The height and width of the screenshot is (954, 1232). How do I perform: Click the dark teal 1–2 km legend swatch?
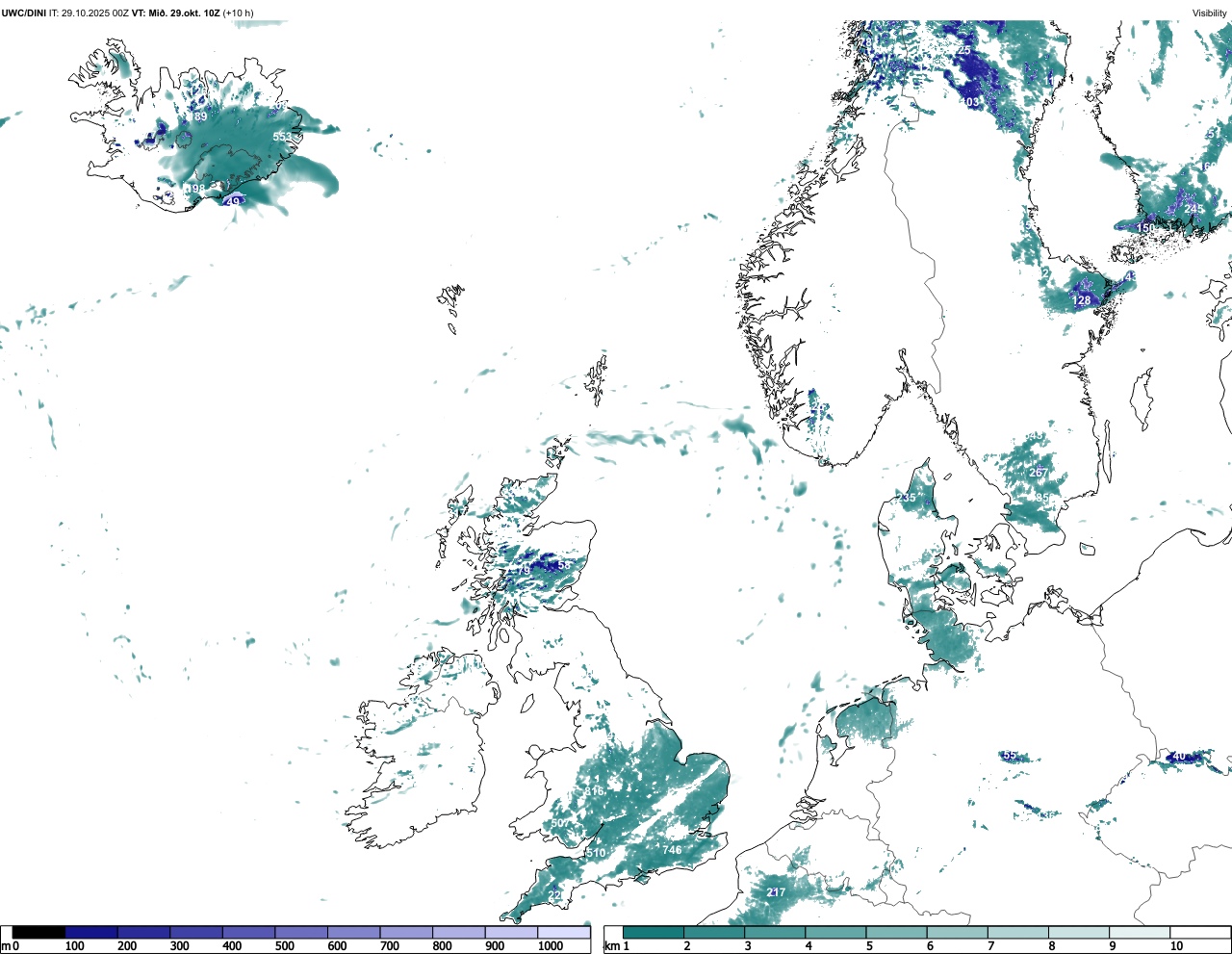(654, 933)
